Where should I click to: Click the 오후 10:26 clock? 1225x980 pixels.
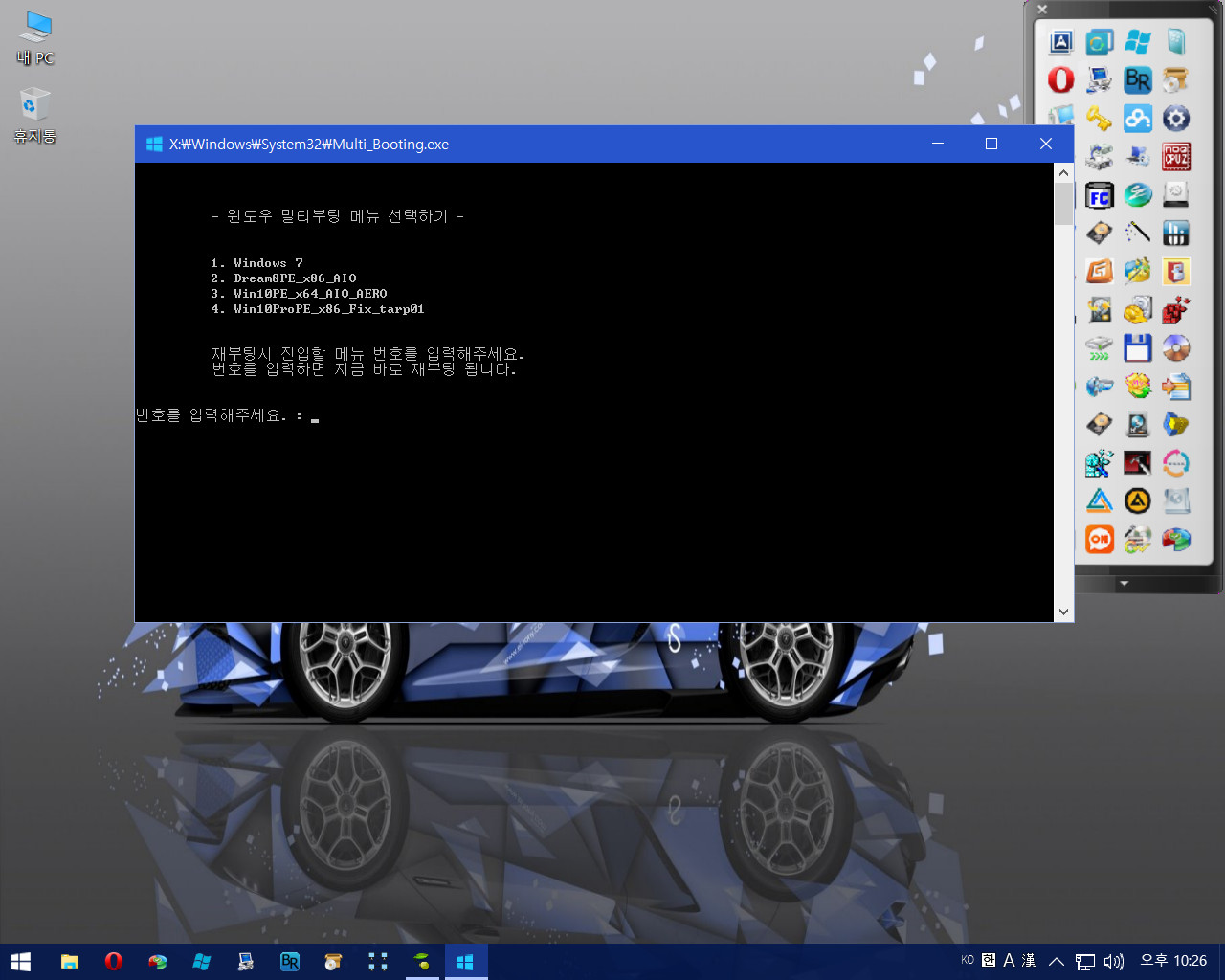pos(1173,960)
